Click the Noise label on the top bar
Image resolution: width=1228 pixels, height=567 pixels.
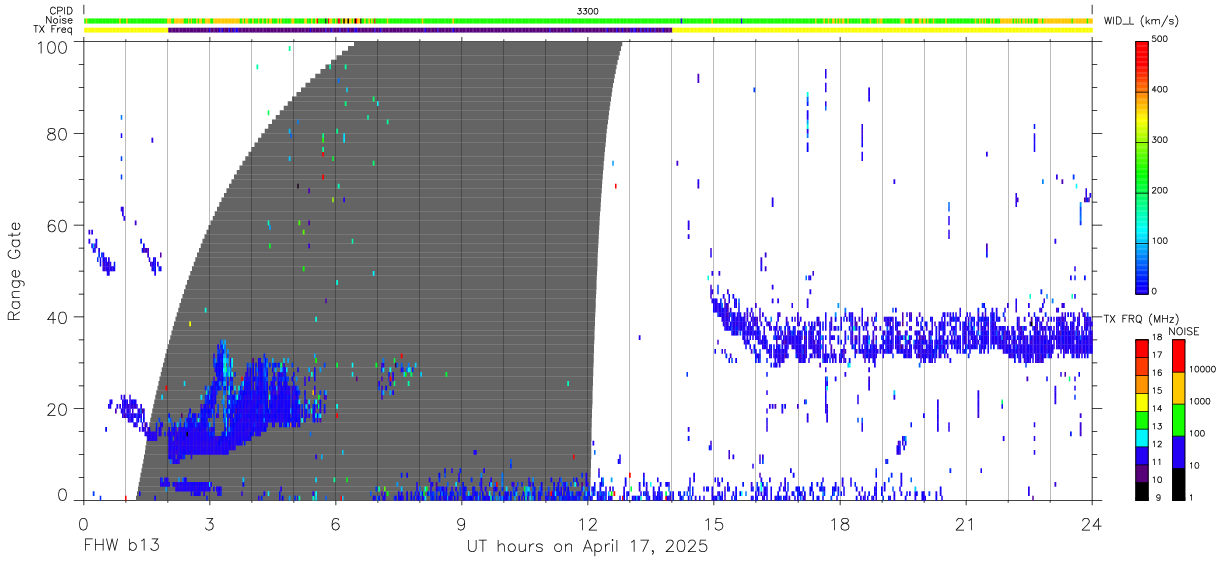click(60, 20)
